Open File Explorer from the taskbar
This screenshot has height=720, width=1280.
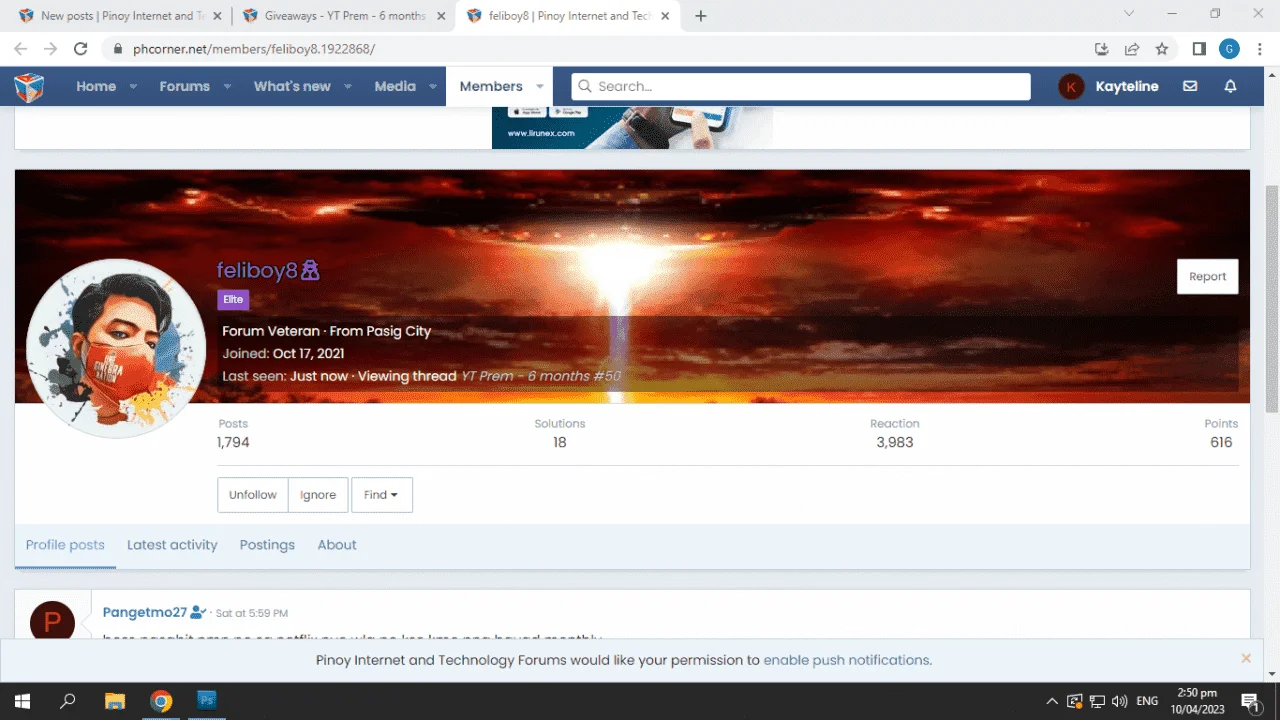[x=115, y=701]
